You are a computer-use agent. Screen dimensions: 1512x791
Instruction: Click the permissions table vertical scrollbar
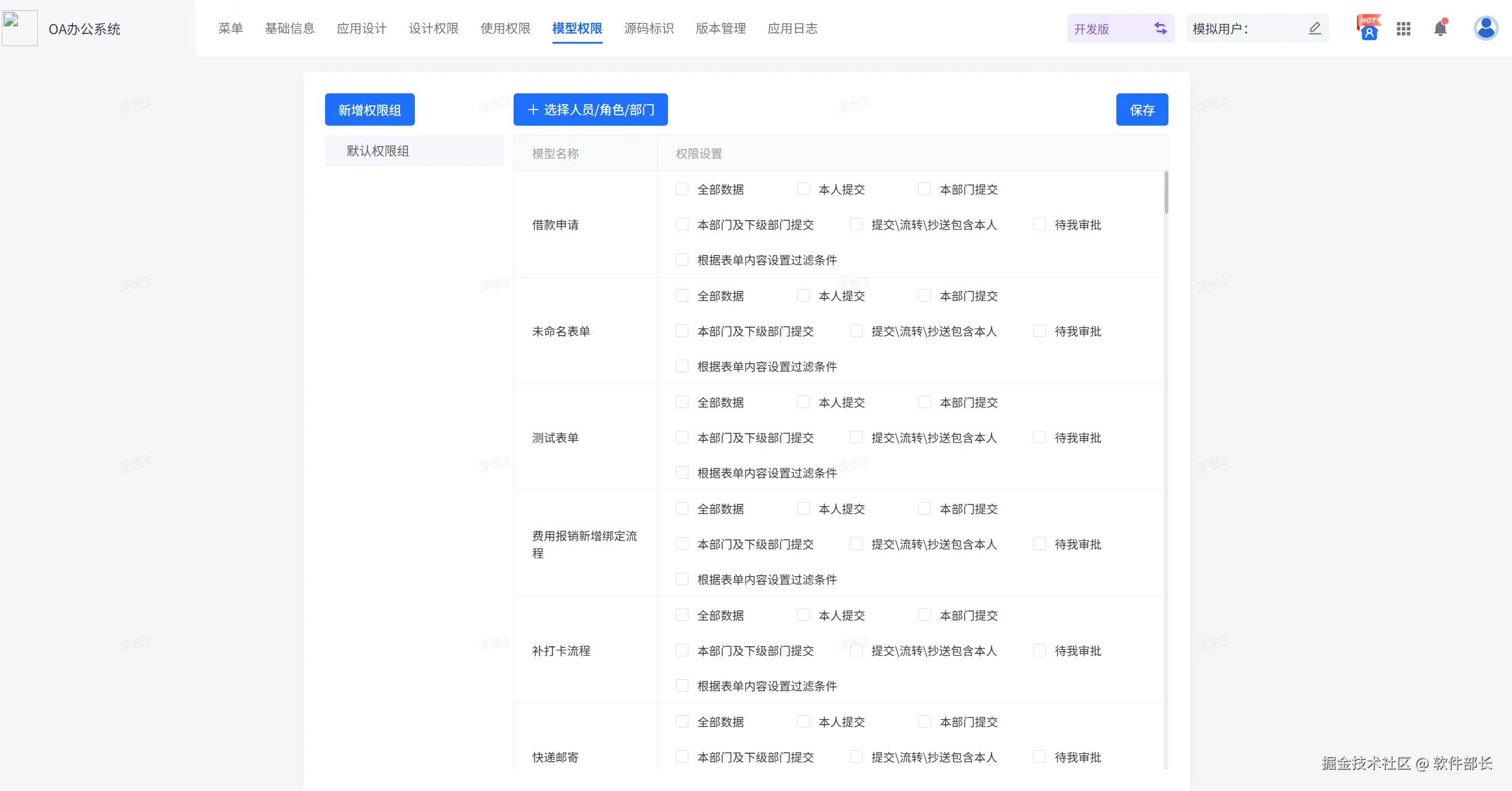pyautogui.click(x=1165, y=193)
